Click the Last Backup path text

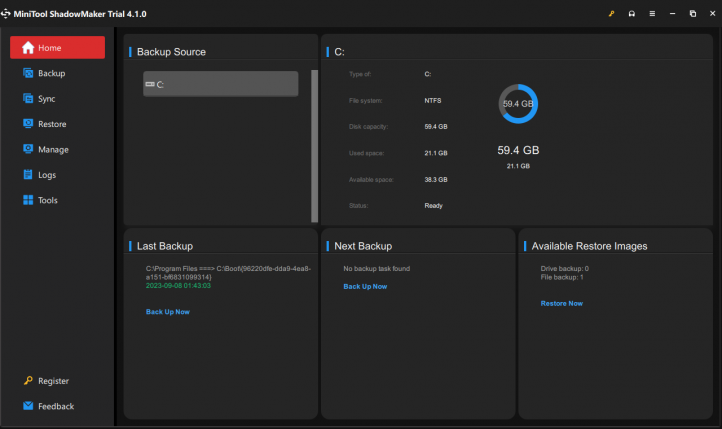coord(228,272)
